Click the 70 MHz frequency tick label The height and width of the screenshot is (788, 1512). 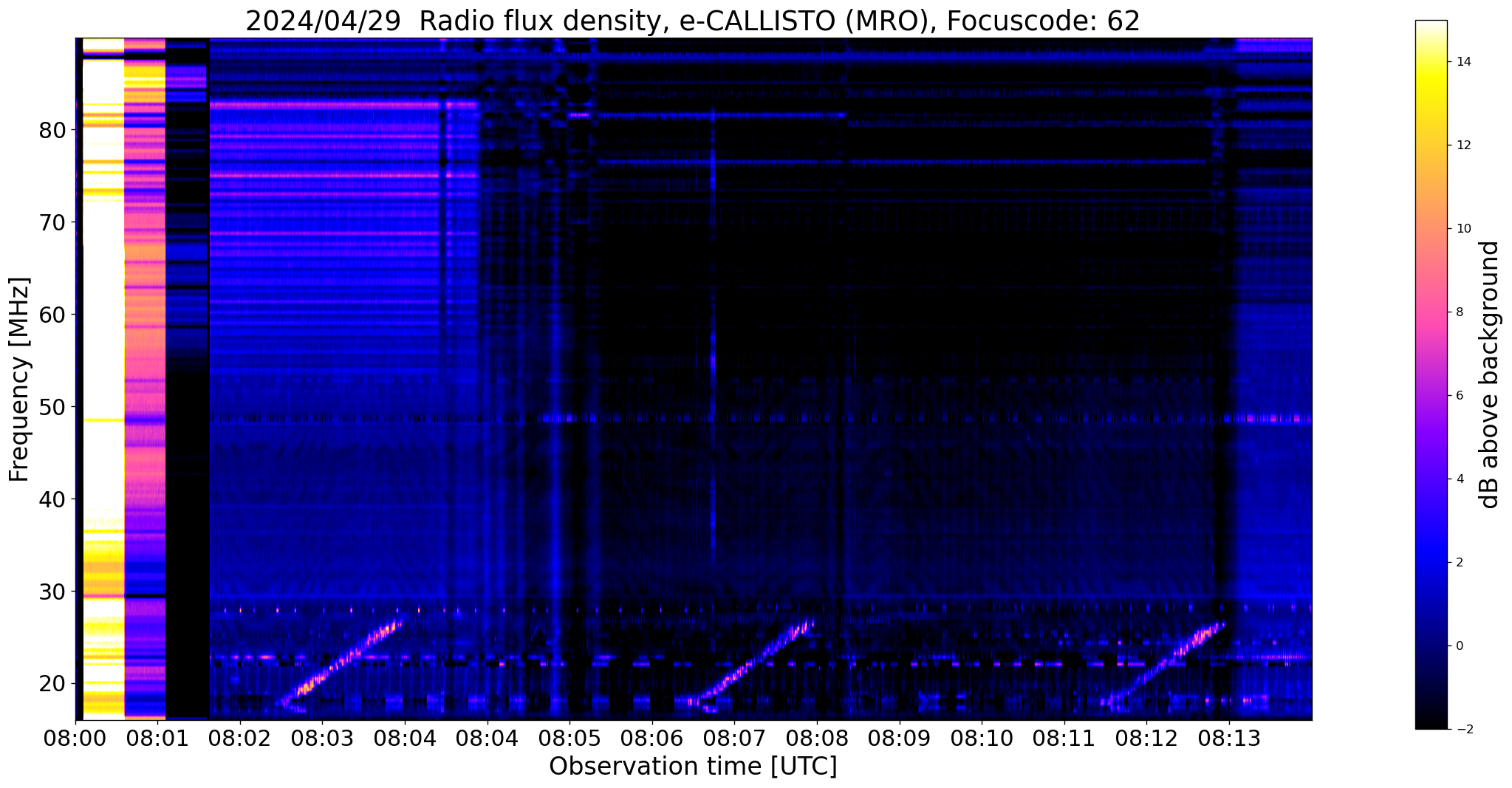(52, 222)
